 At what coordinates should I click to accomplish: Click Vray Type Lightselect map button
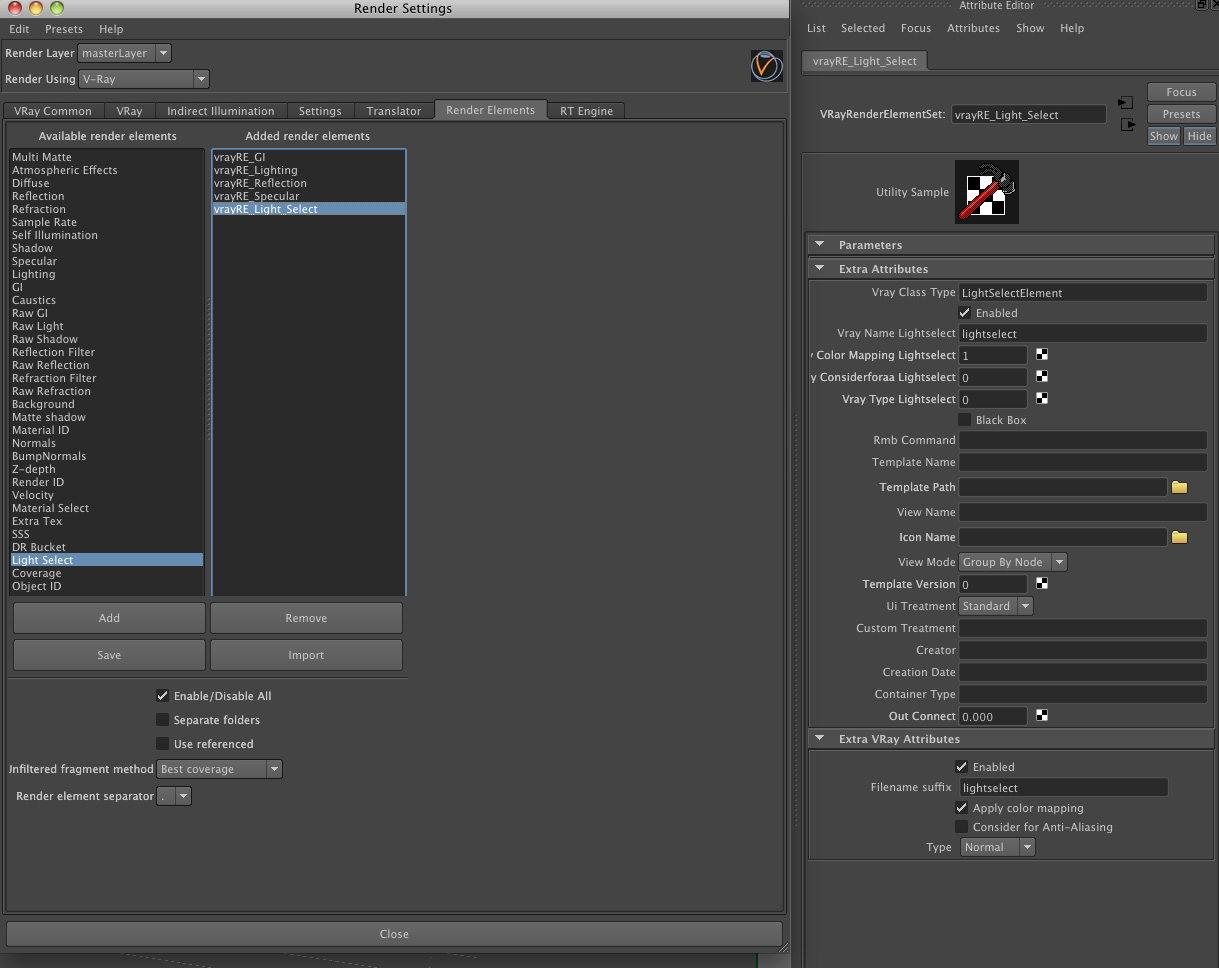[1041, 399]
